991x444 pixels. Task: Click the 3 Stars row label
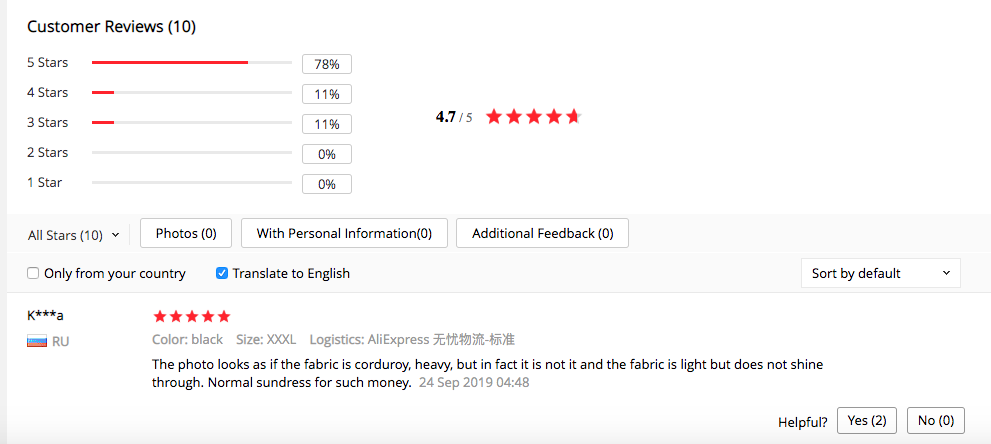(x=48, y=123)
